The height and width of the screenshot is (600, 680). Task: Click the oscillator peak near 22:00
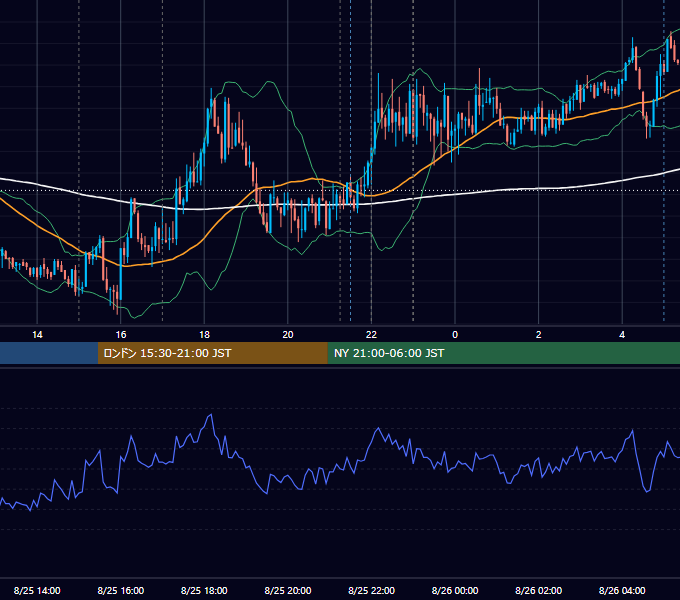point(378,428)
